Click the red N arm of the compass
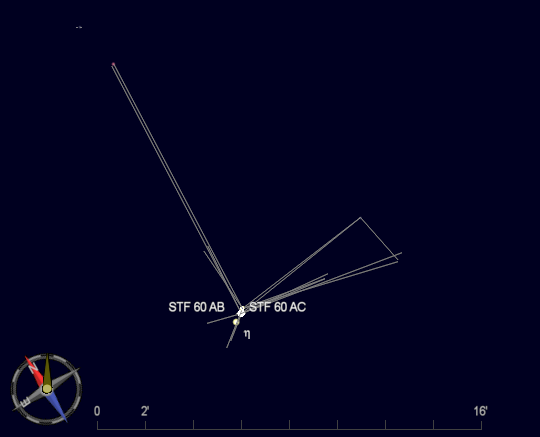This screenshot has height=437, width=540. [35, 371]
